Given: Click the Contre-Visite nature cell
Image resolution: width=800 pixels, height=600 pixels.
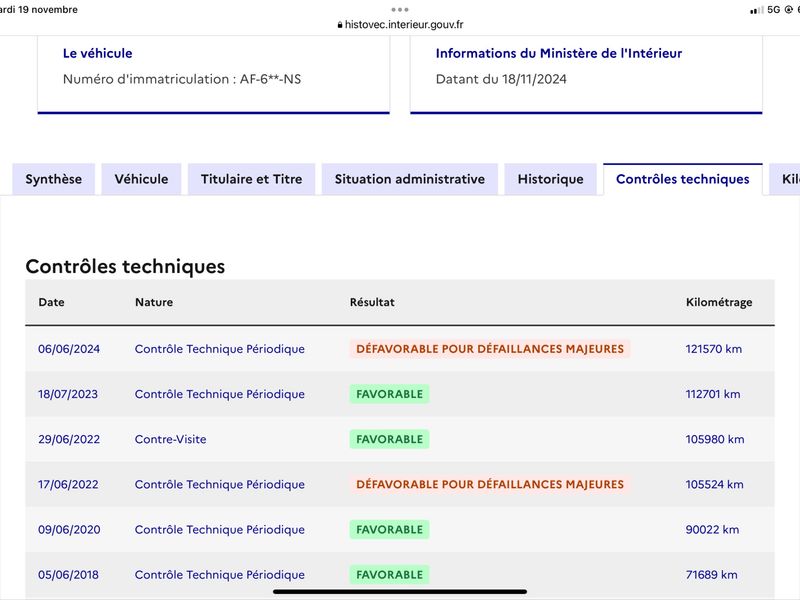Looking at the screenshot, I should pyautogui.click(x=170, y=439).
